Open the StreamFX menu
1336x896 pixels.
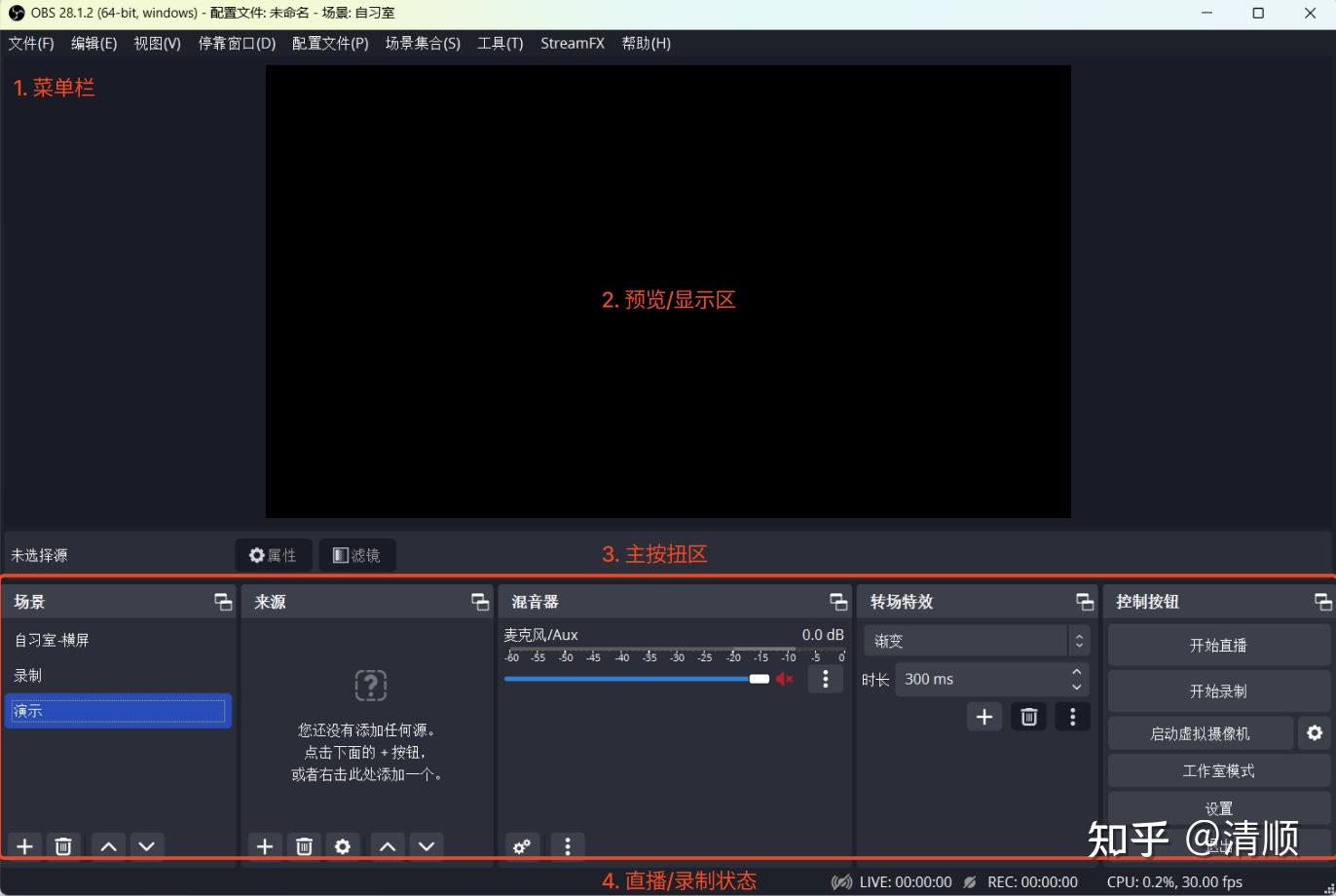572,43
